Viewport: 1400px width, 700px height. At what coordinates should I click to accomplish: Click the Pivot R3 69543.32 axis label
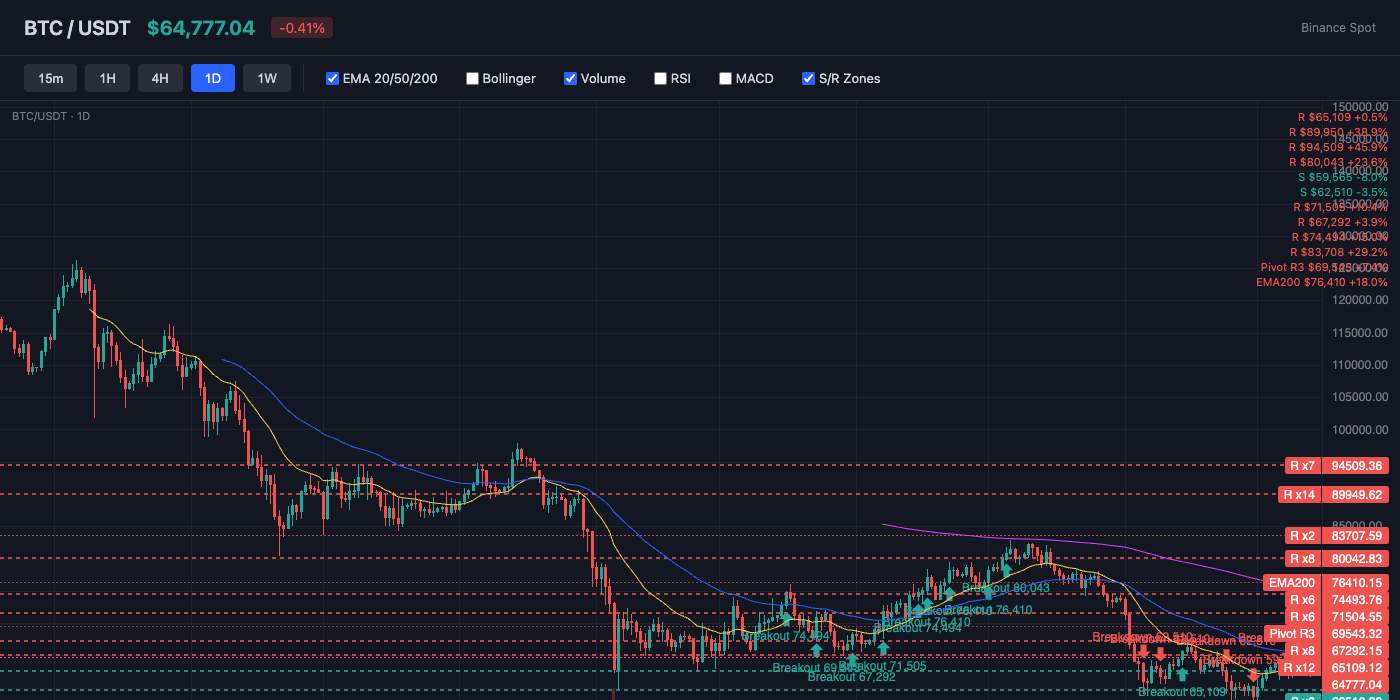pos(1326,633)
